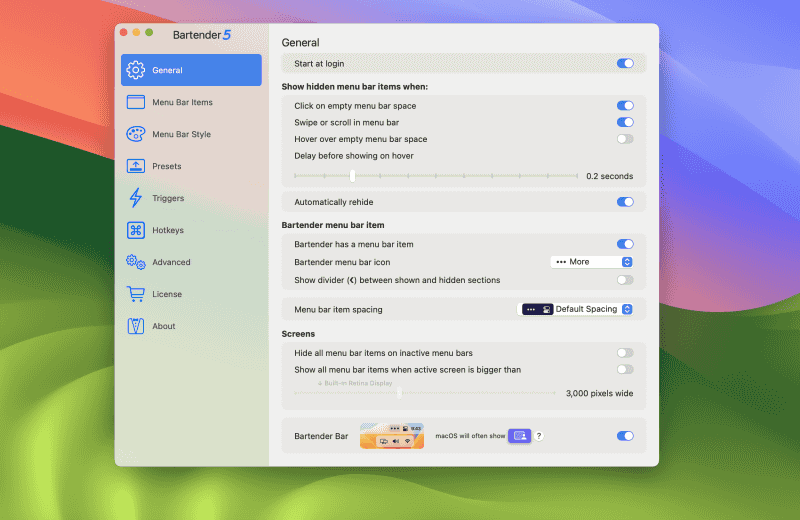This screenshot has height=520, width=800.
Task: Click the Menu Bar Style palette icon
Action: [x=136, y=134]
